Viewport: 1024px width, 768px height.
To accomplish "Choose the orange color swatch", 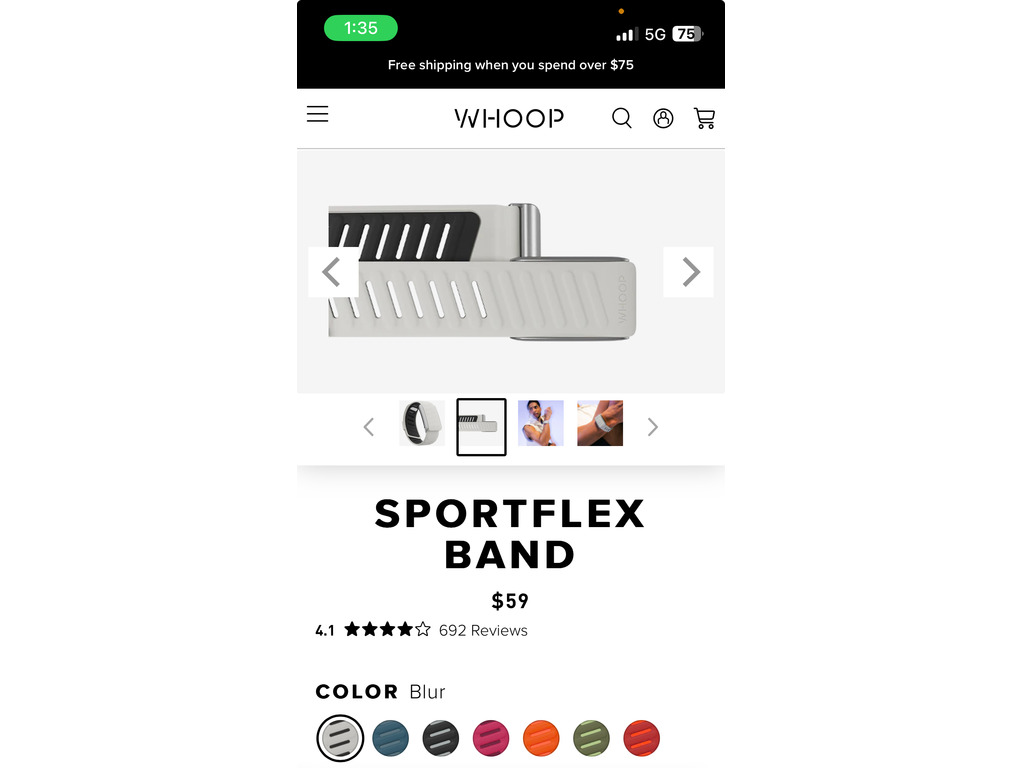I will point(541,738).
